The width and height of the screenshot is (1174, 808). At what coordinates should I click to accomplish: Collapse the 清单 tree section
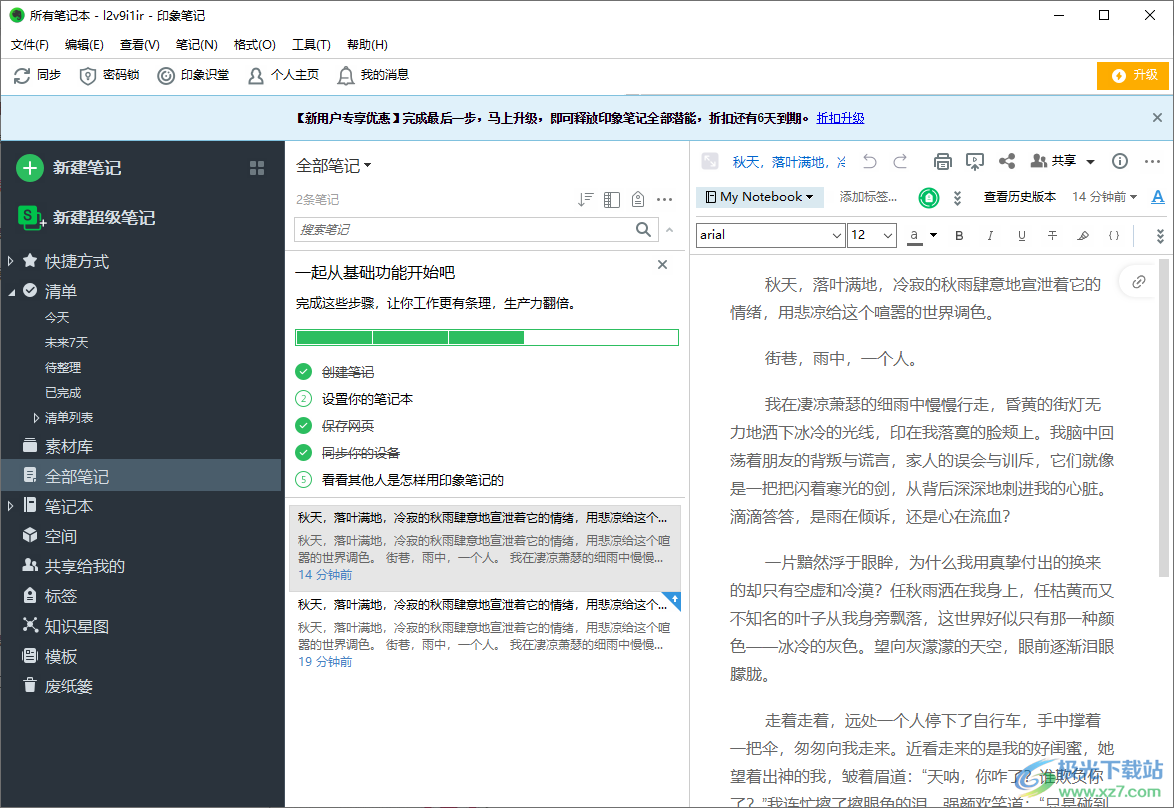(11, 292)
